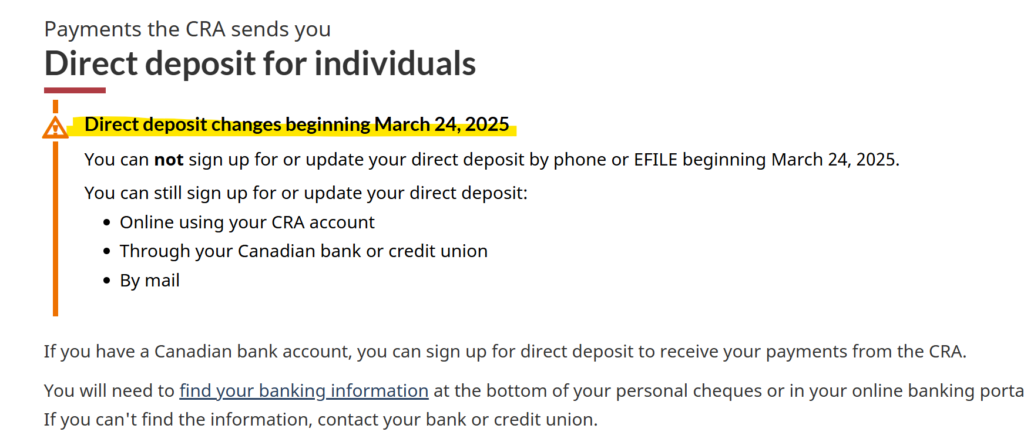Click the Canadian bank account paragraph
This screenshot has width=1024, height=442.
[x=505, y=351]
